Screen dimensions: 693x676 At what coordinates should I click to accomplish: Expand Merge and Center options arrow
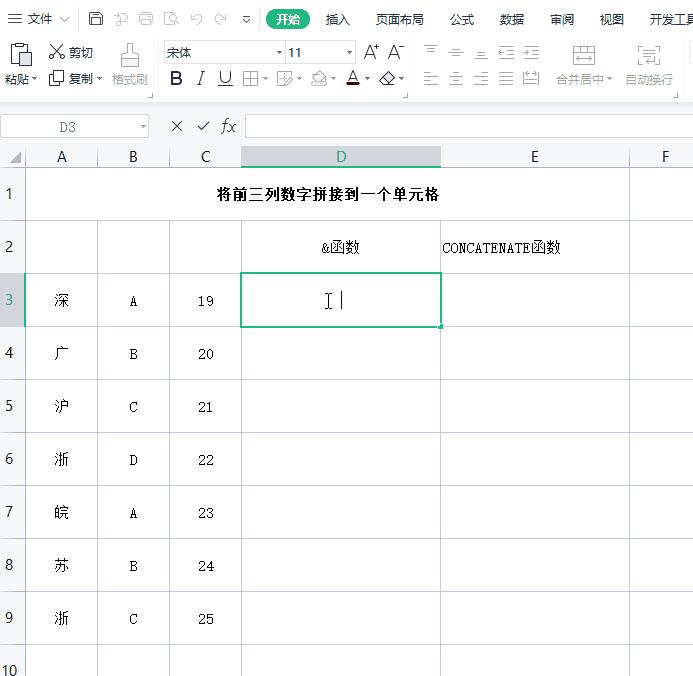coord(609,79)
